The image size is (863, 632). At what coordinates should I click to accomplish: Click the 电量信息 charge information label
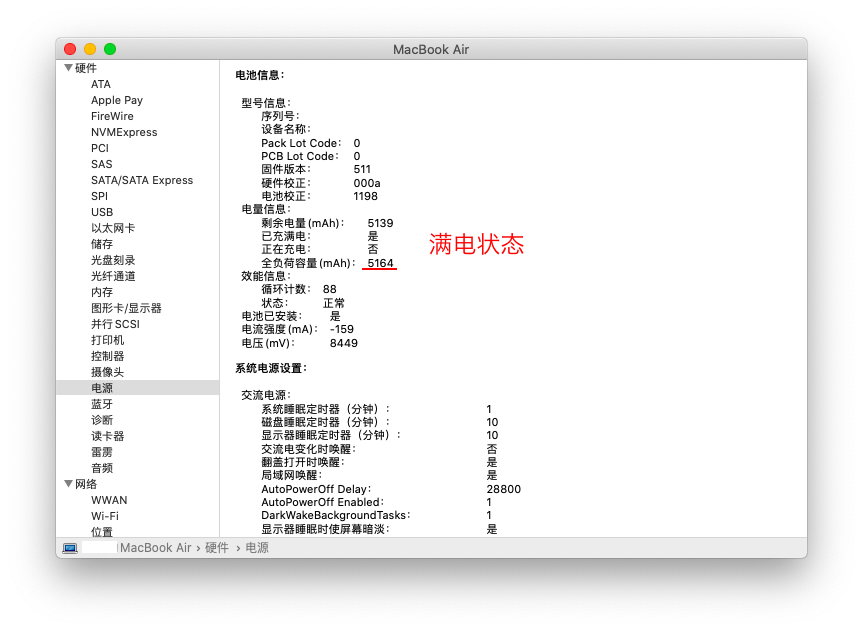pos(266,209)
